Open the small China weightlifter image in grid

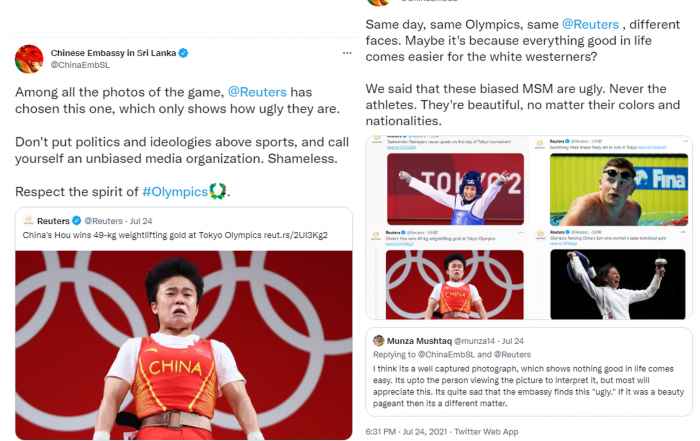[454, 284]
